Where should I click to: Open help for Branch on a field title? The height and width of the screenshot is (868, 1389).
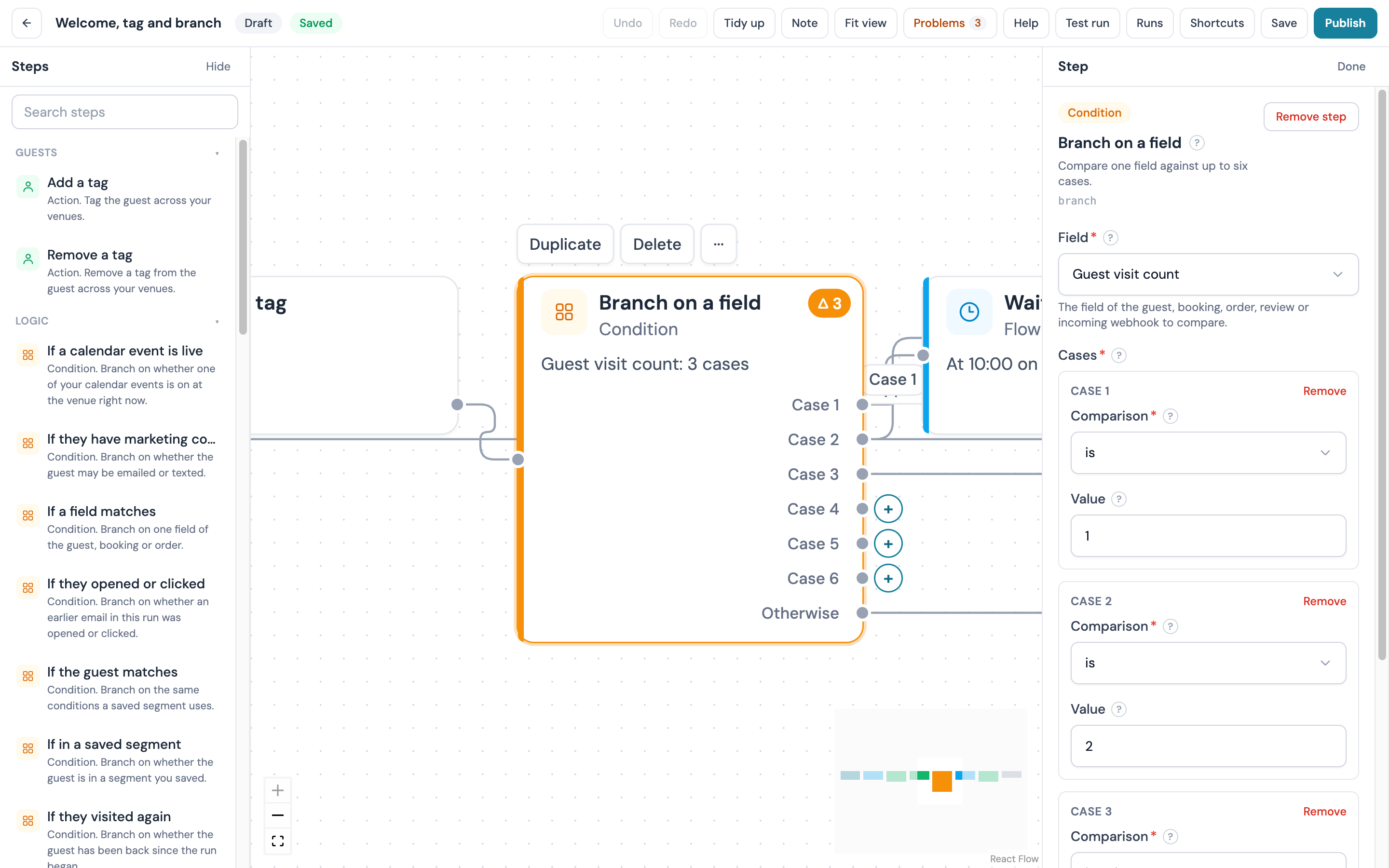click(1197, 143)
